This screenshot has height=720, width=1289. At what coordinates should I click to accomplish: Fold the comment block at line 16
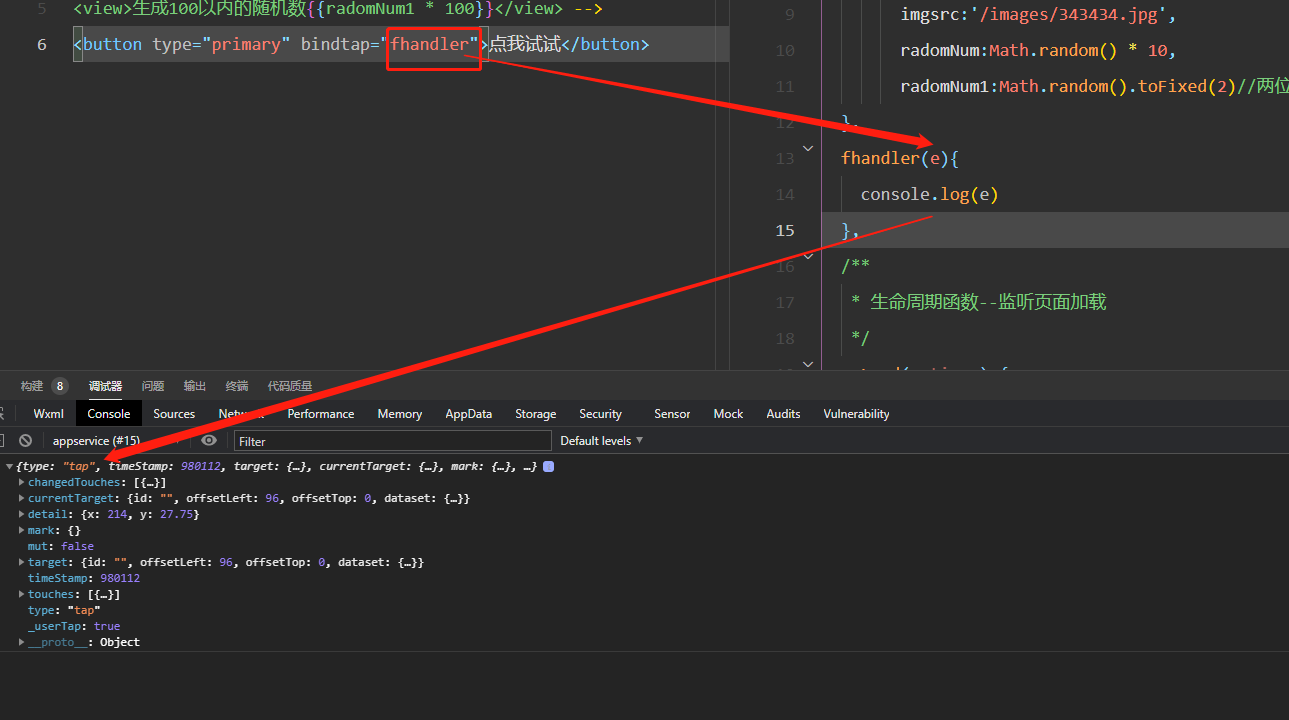(x=808, y=259)
